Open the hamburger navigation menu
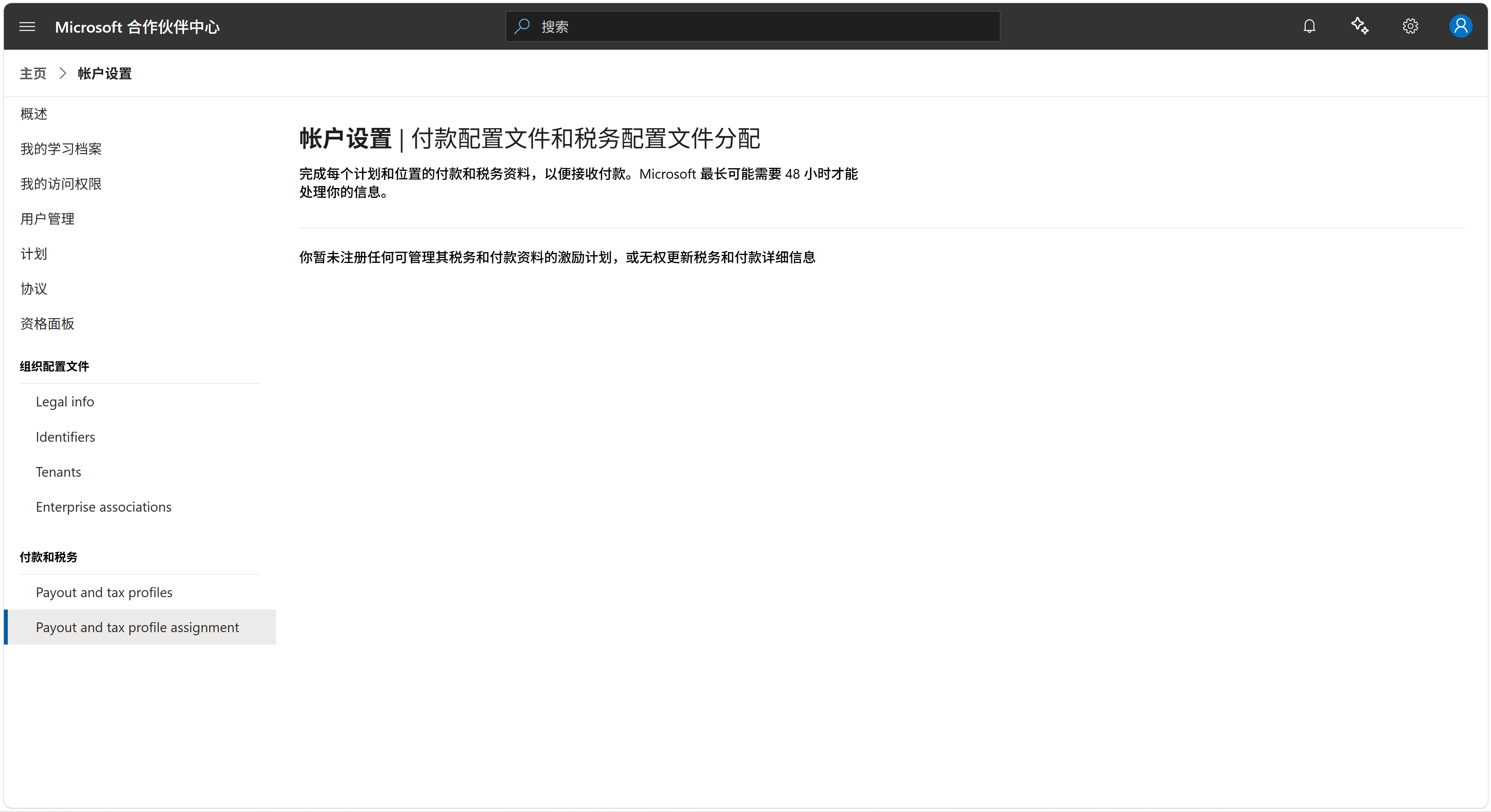The width and height of the screenshot is (1491, 812). point(27,27)
